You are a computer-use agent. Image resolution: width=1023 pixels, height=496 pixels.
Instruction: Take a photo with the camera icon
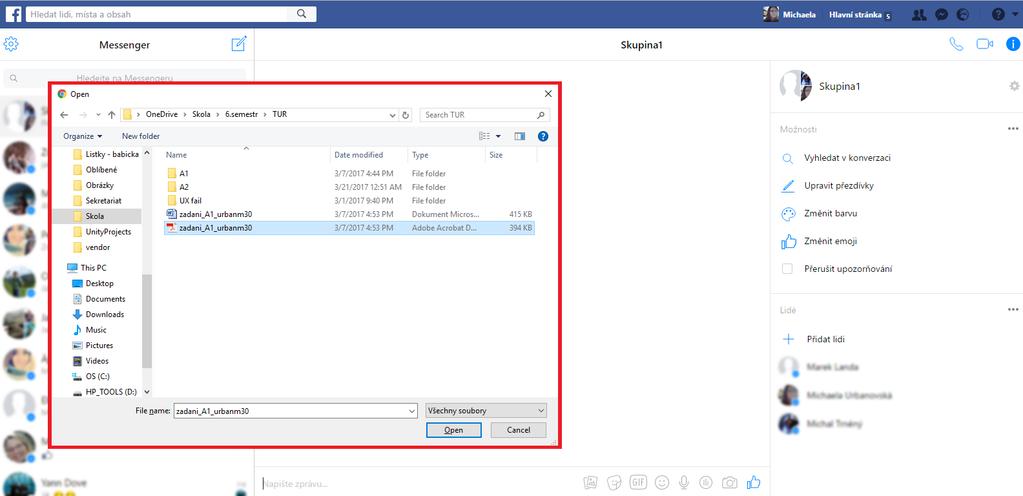[729, 483]
